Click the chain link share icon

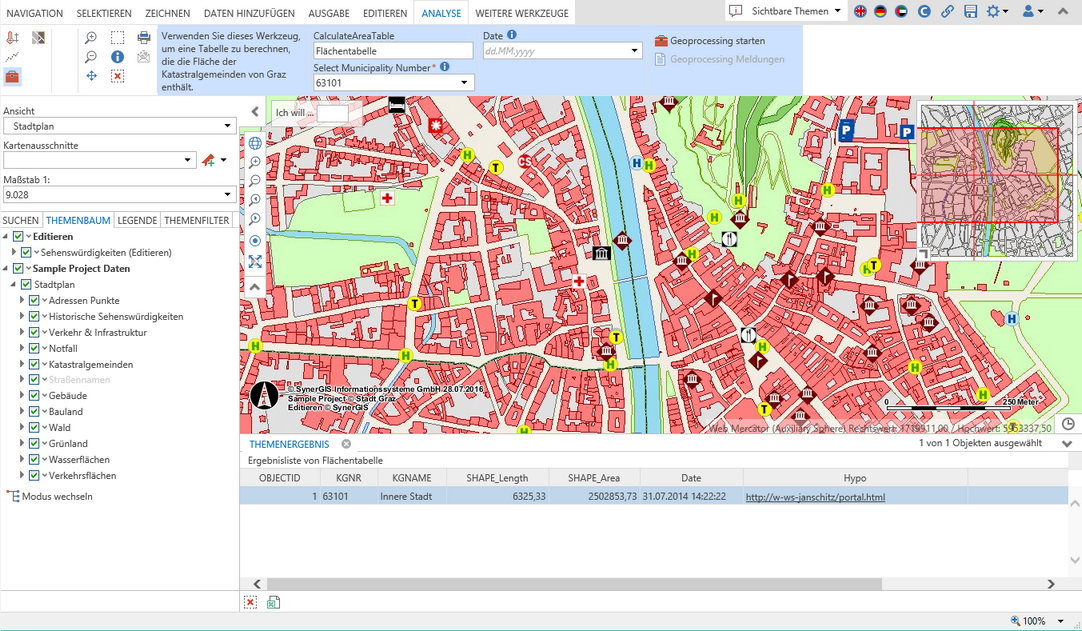pyautogui.click(x=946, y=11)
